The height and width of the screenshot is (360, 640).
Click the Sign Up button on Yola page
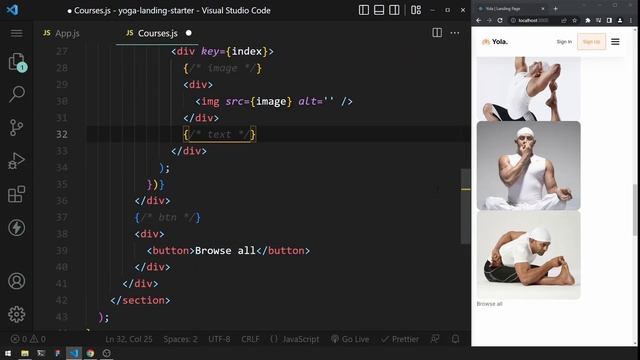click(x=591, y=42)
